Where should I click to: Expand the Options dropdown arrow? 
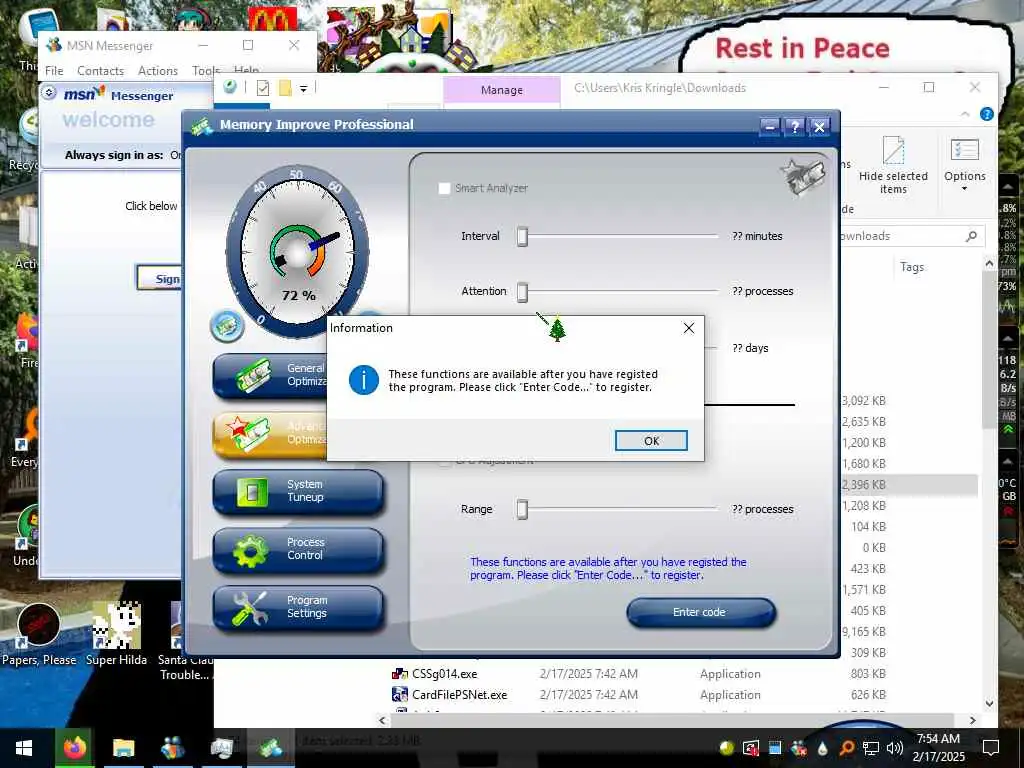pos(965,189)
